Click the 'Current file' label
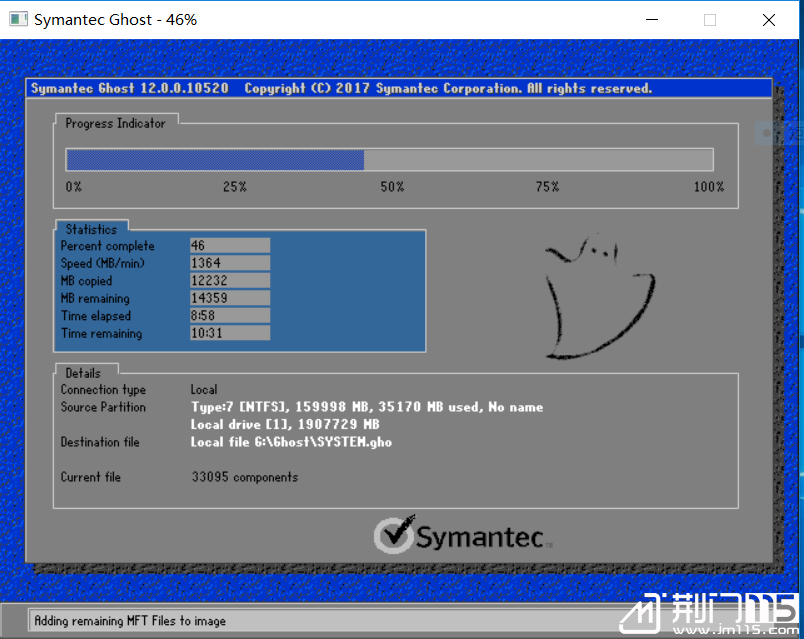Image resolution: width=804 pixels, height=639 pixels. [91, 476]
